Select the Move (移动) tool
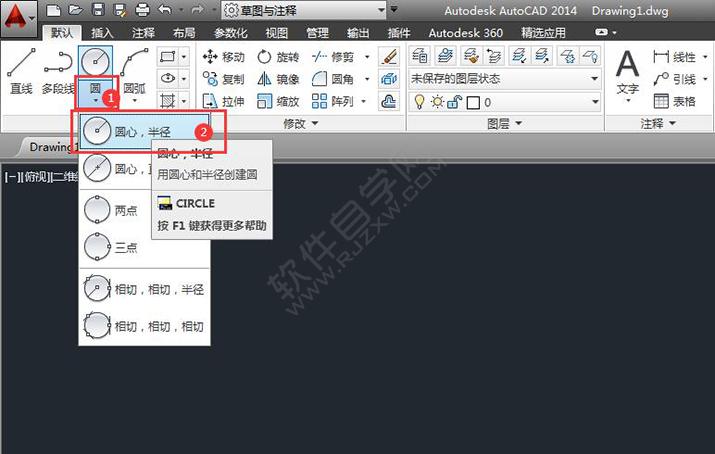 (x=223, y=57)
